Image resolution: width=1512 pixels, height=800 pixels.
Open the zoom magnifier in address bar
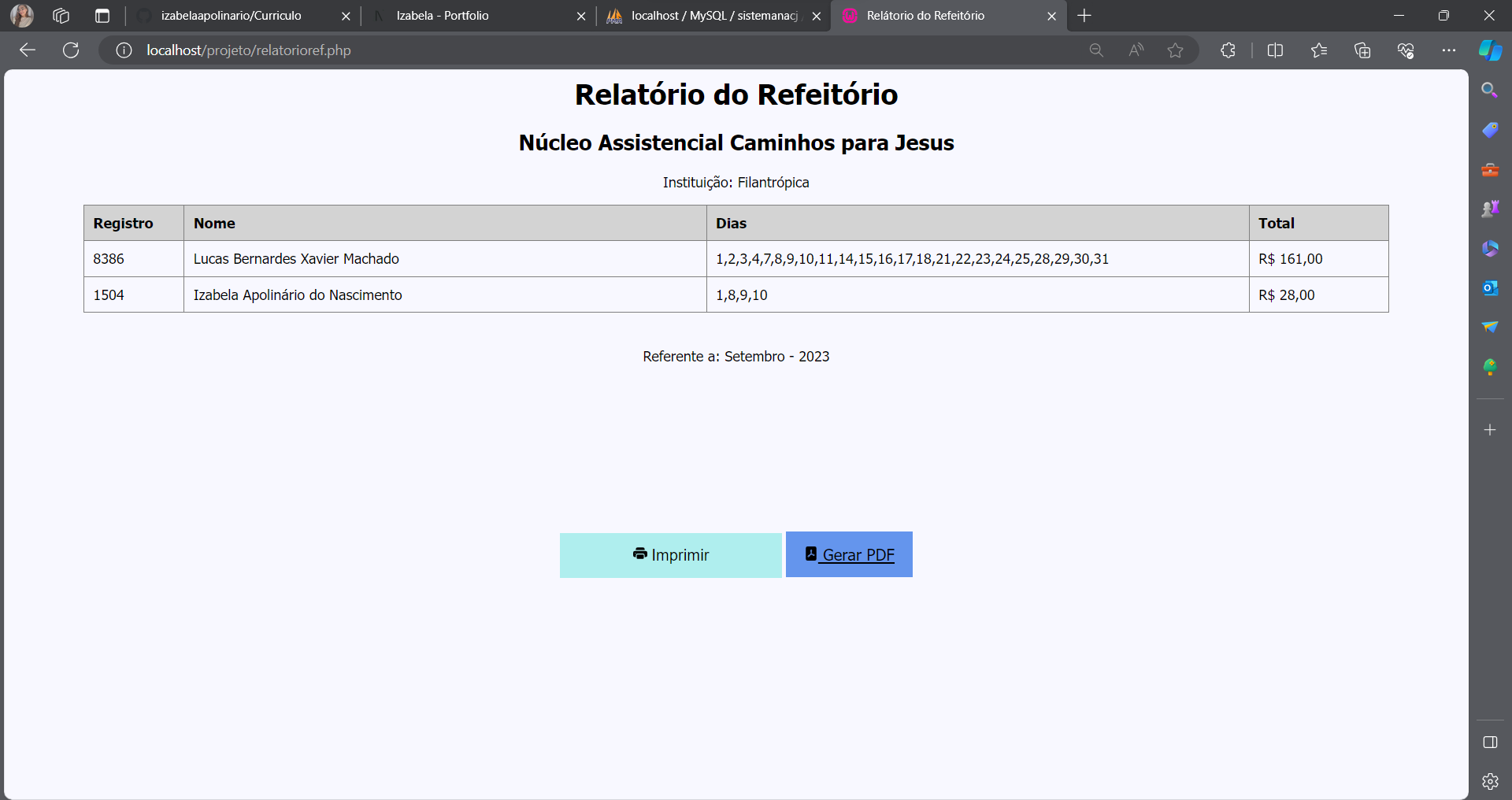pos(1096,50)
